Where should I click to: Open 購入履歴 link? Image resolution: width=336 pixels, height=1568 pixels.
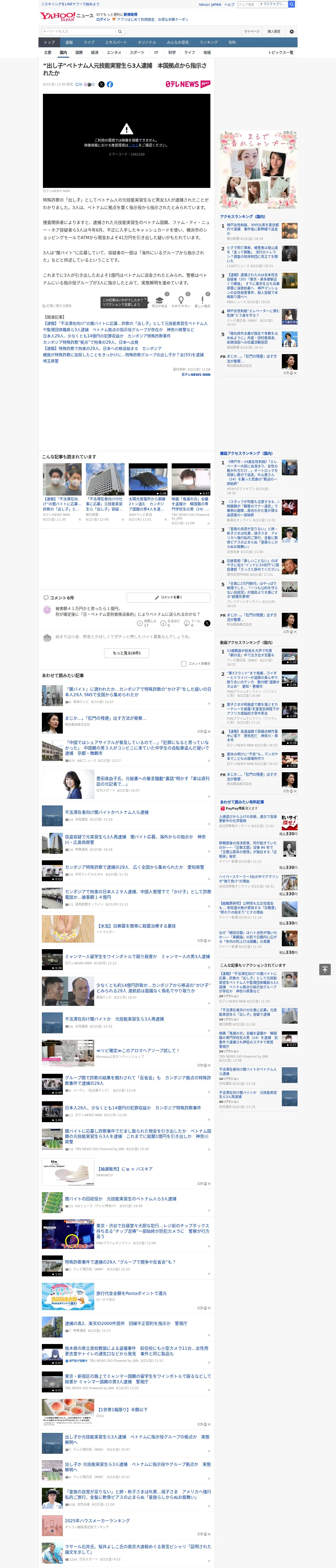(x=274, y=32)
